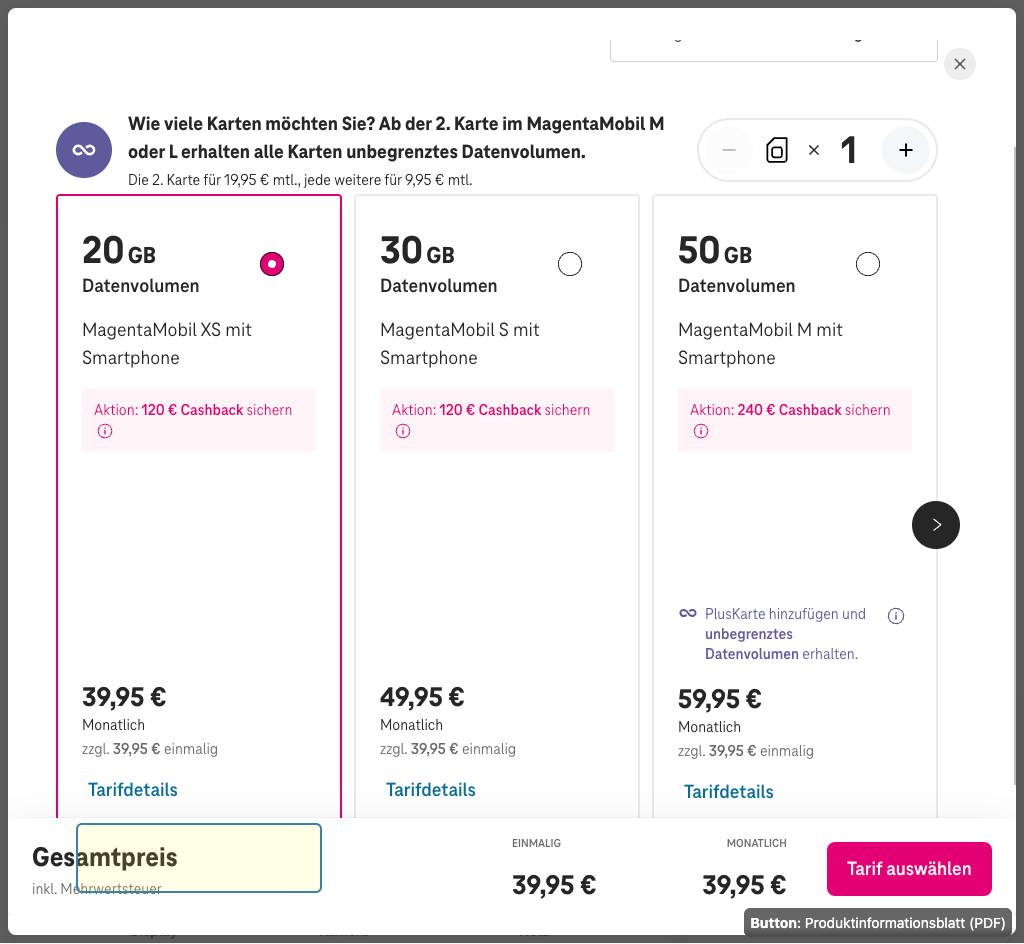Open info icon under the 50 GB cashback offer

point(701,430)
